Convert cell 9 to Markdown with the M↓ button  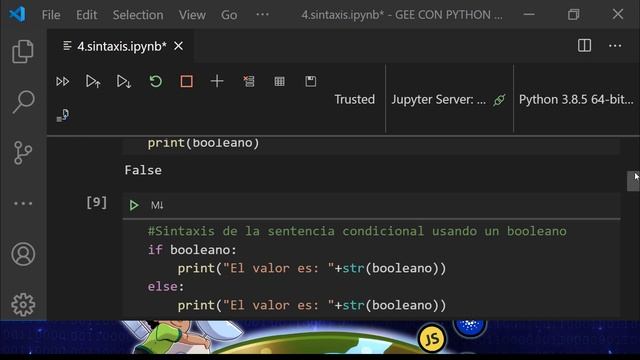pos(157,205)
